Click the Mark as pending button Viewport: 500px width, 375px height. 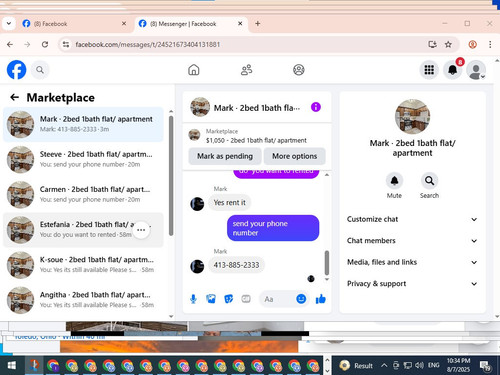(225, 156)
